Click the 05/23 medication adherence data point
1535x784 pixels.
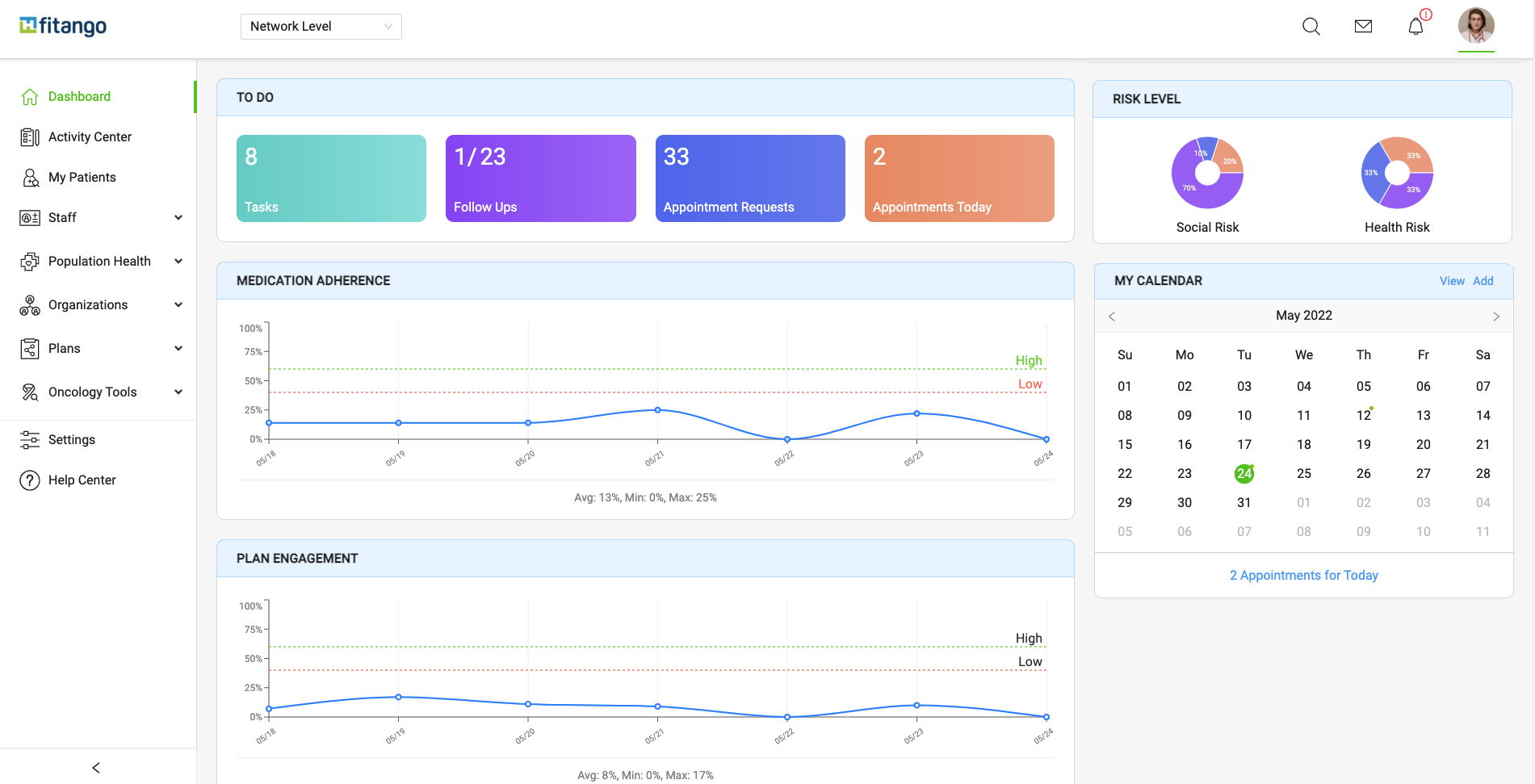(x=916, y=413)
